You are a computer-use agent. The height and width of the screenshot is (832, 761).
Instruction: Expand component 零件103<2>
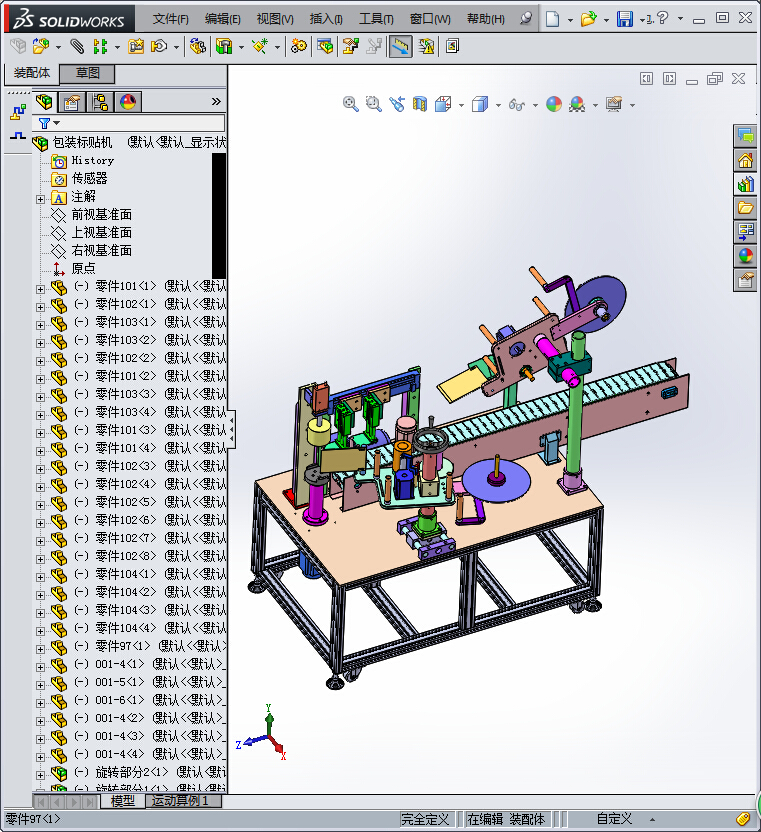coord(40,343)
